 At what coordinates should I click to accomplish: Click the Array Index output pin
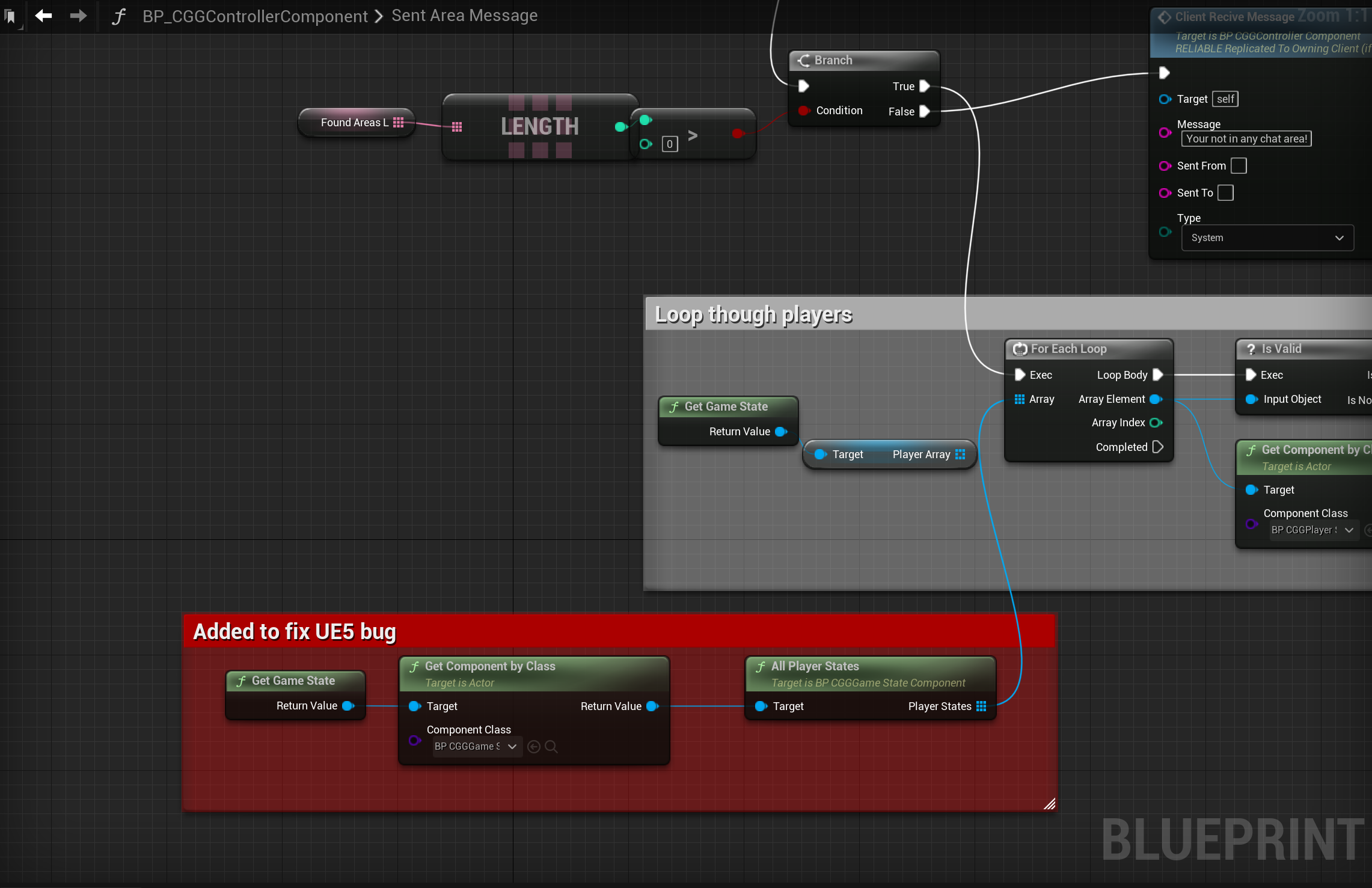(x=1156, y=423)
